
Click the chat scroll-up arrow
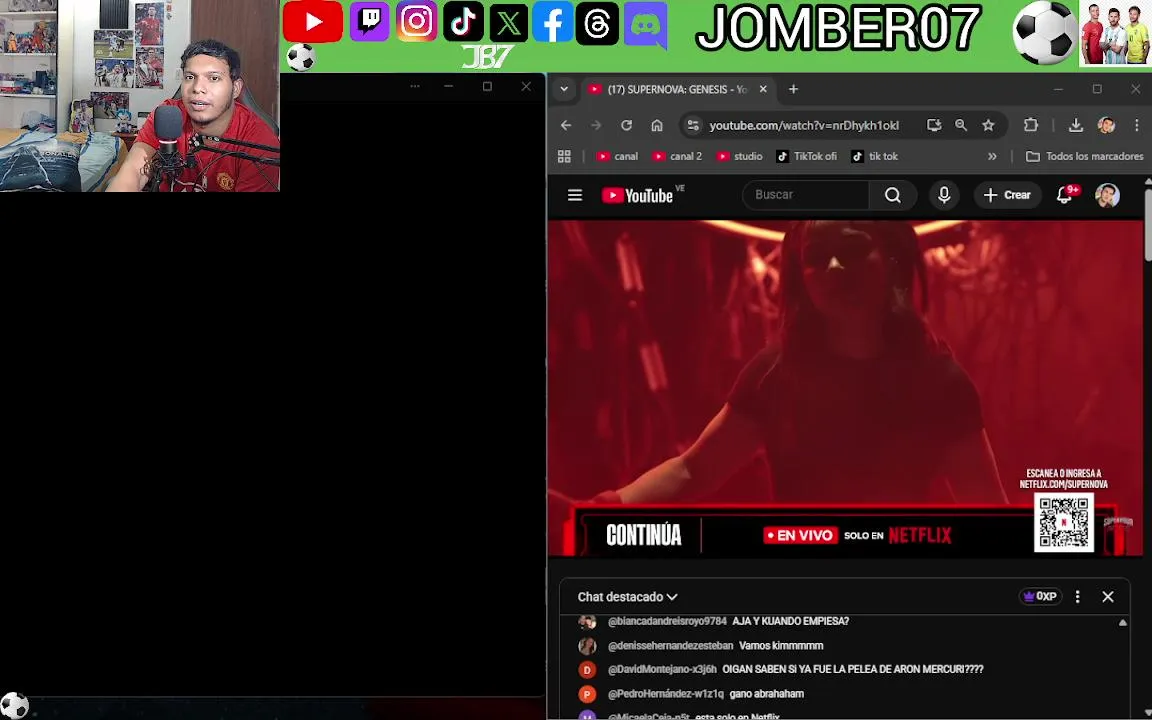coord(1123,623)
